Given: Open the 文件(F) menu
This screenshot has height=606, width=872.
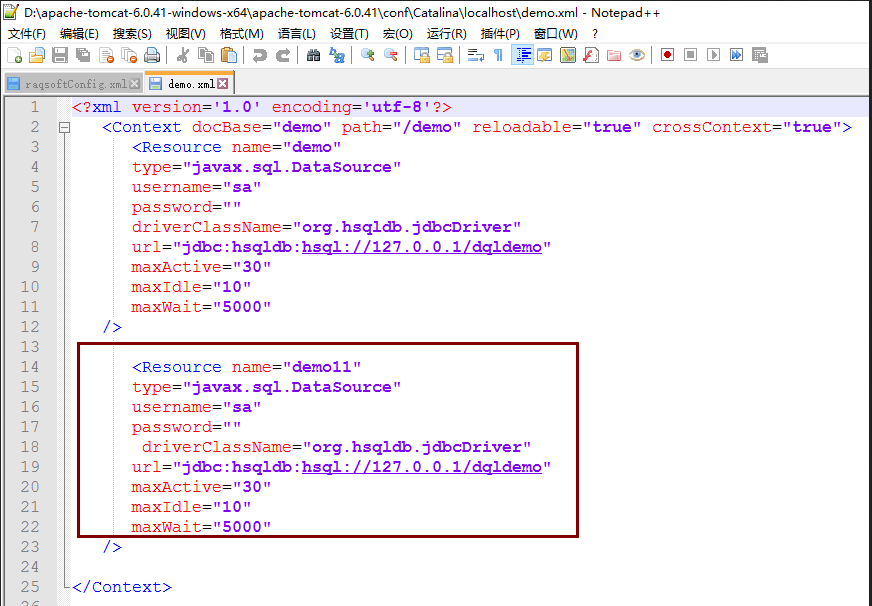Looking at the screenshot, I should 26,33.
